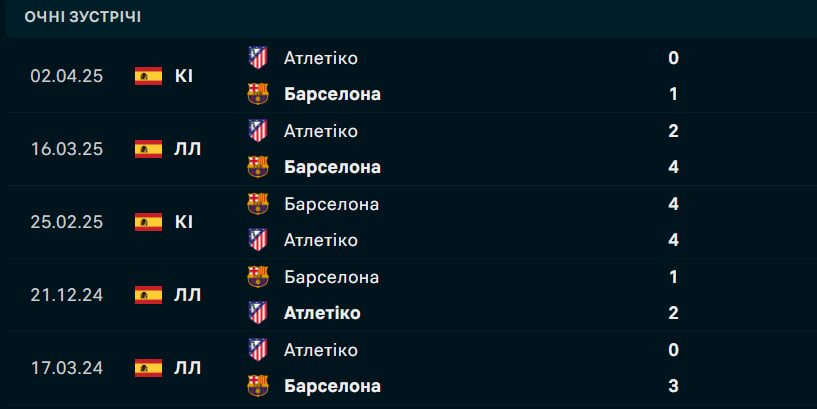Click Spain flag beside 16.03.25 match
The image size is (817, 409).
coord(148,149)
